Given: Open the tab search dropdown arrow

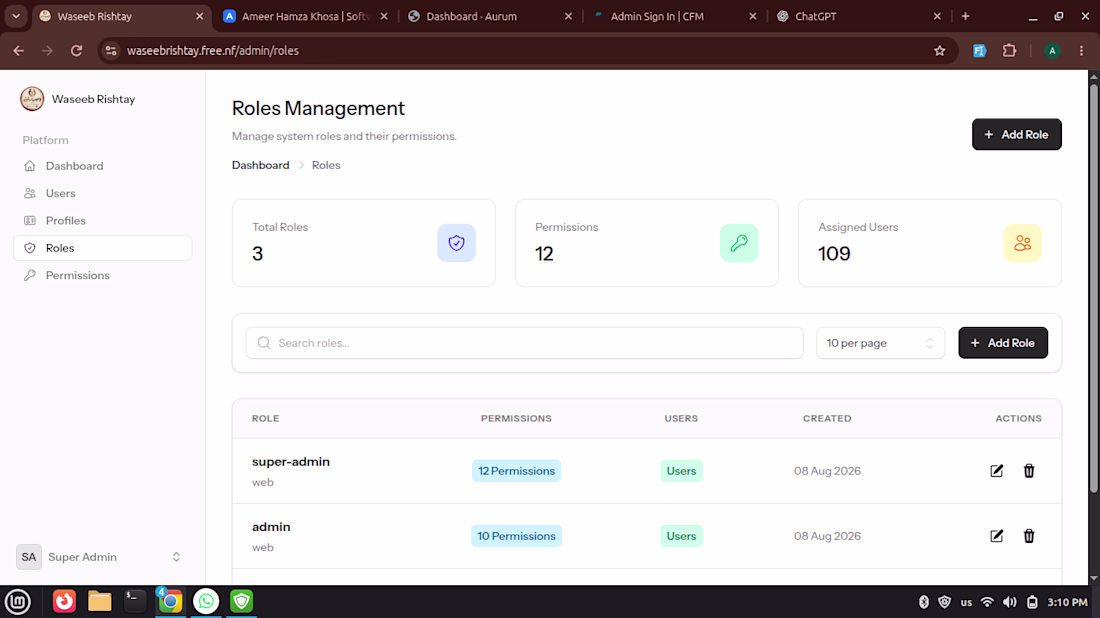Looking at the screenshot, I should (x=15, y=16).
